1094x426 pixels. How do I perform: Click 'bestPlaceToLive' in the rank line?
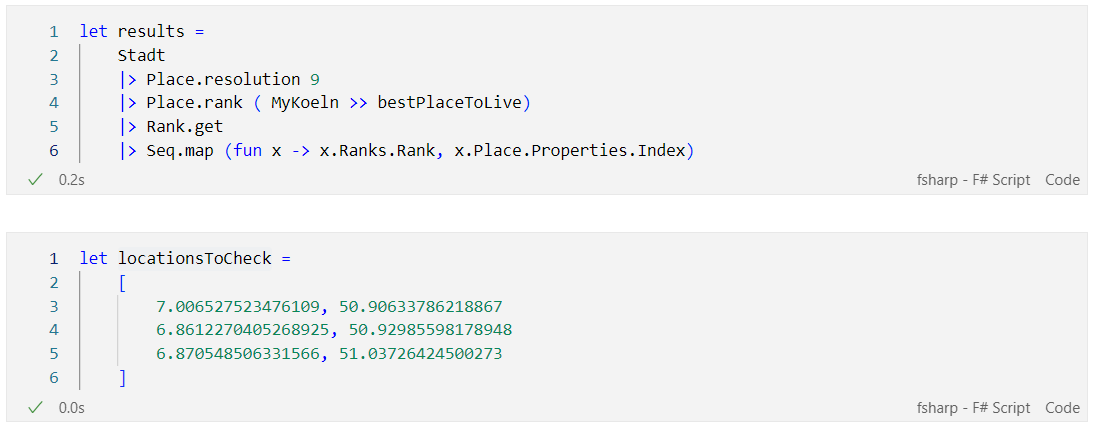(450, 103)
